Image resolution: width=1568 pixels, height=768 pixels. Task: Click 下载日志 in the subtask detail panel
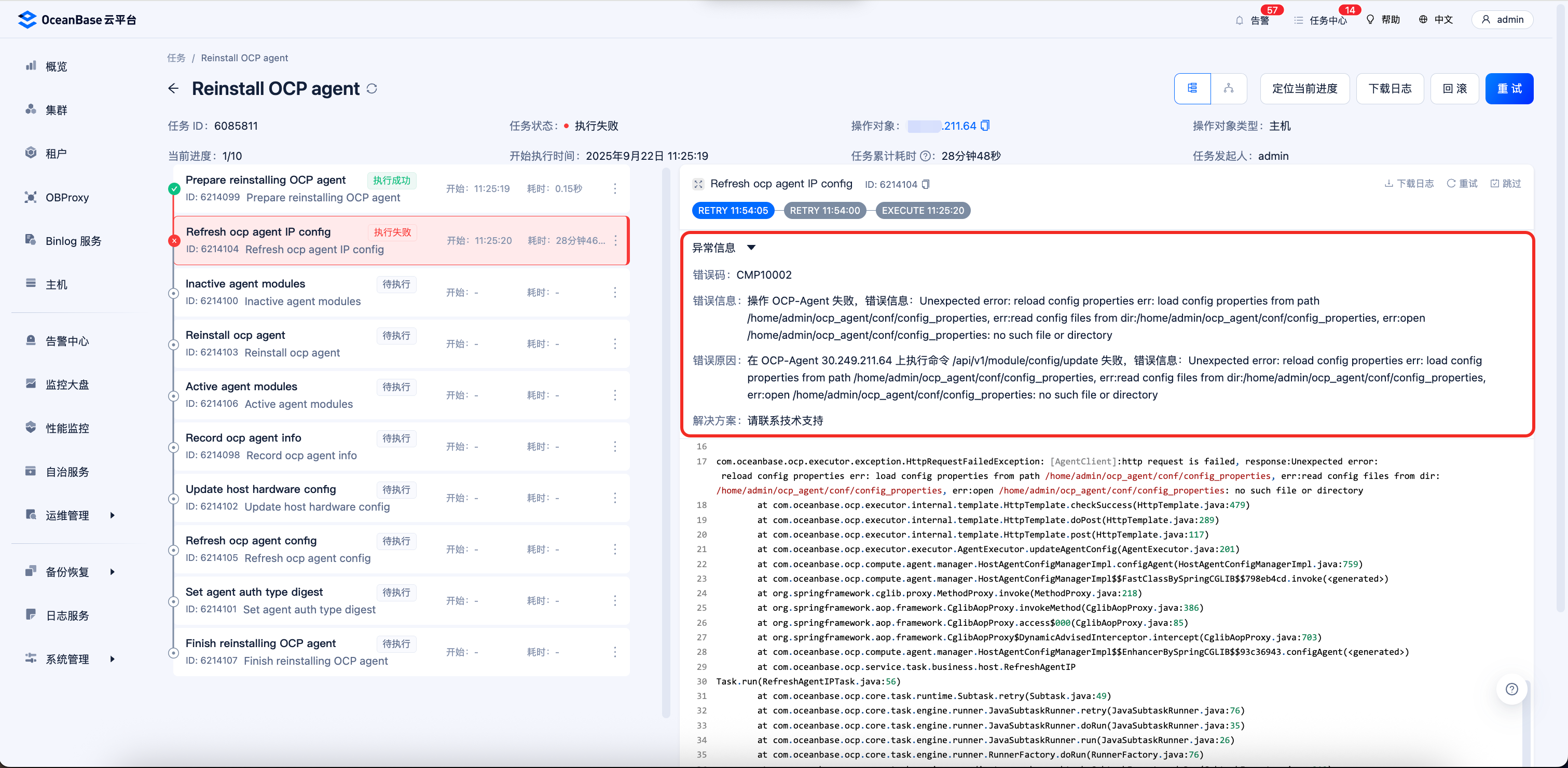[x=1409, y=184]
